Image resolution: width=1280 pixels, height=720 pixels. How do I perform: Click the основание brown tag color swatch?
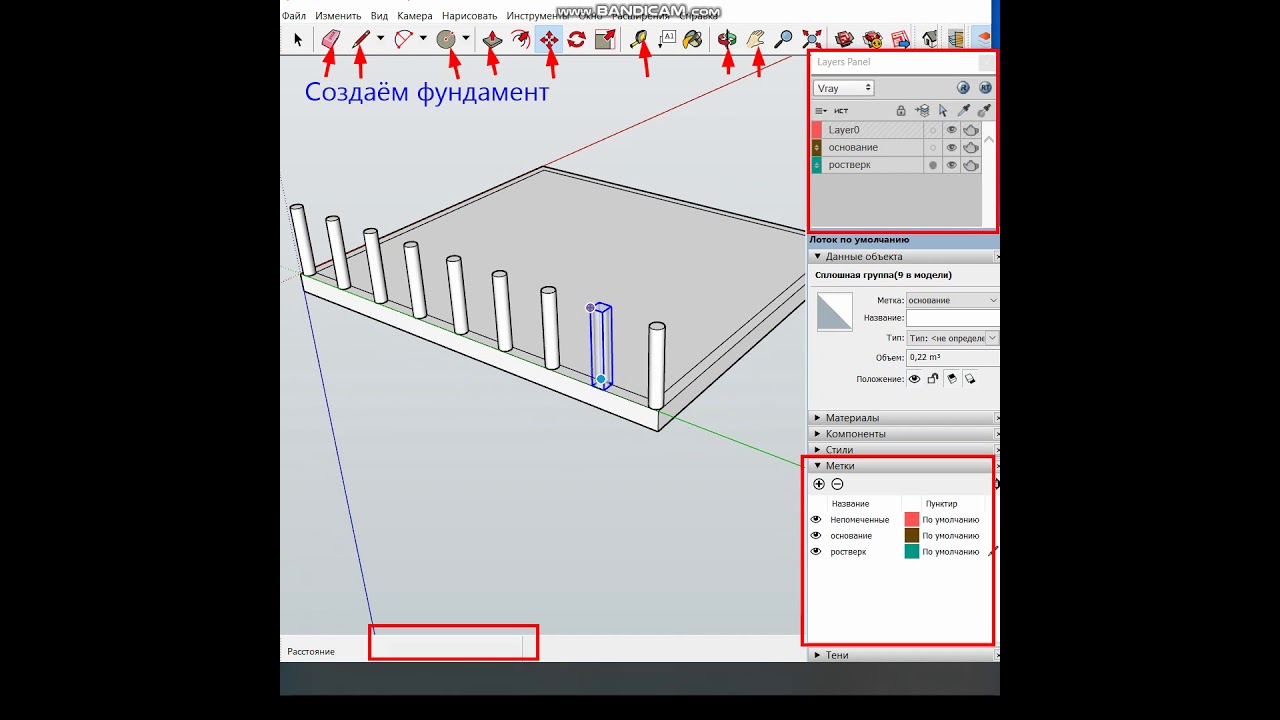click(912, 536)
